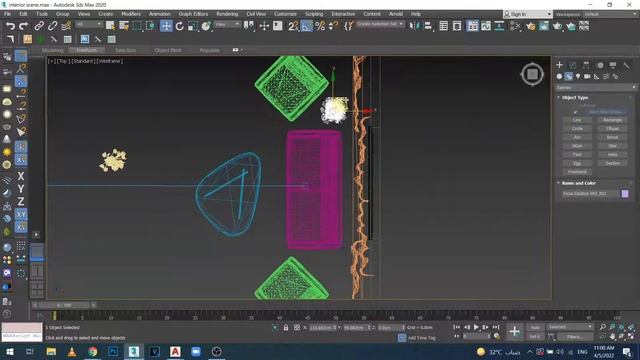Switch to the Freeform ribbon tab

(x=87, y=50)
